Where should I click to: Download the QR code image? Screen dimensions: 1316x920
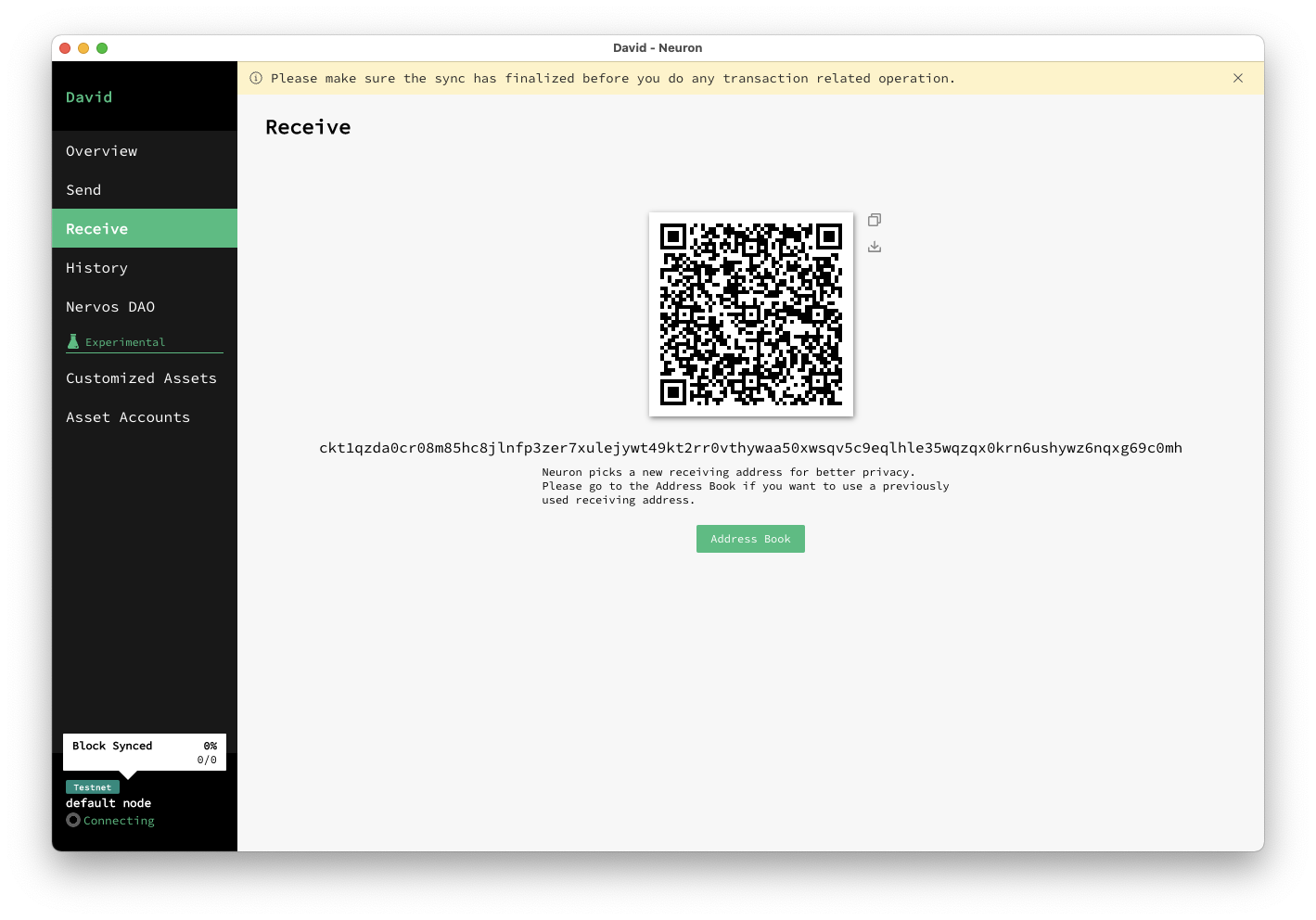point(875,247)
